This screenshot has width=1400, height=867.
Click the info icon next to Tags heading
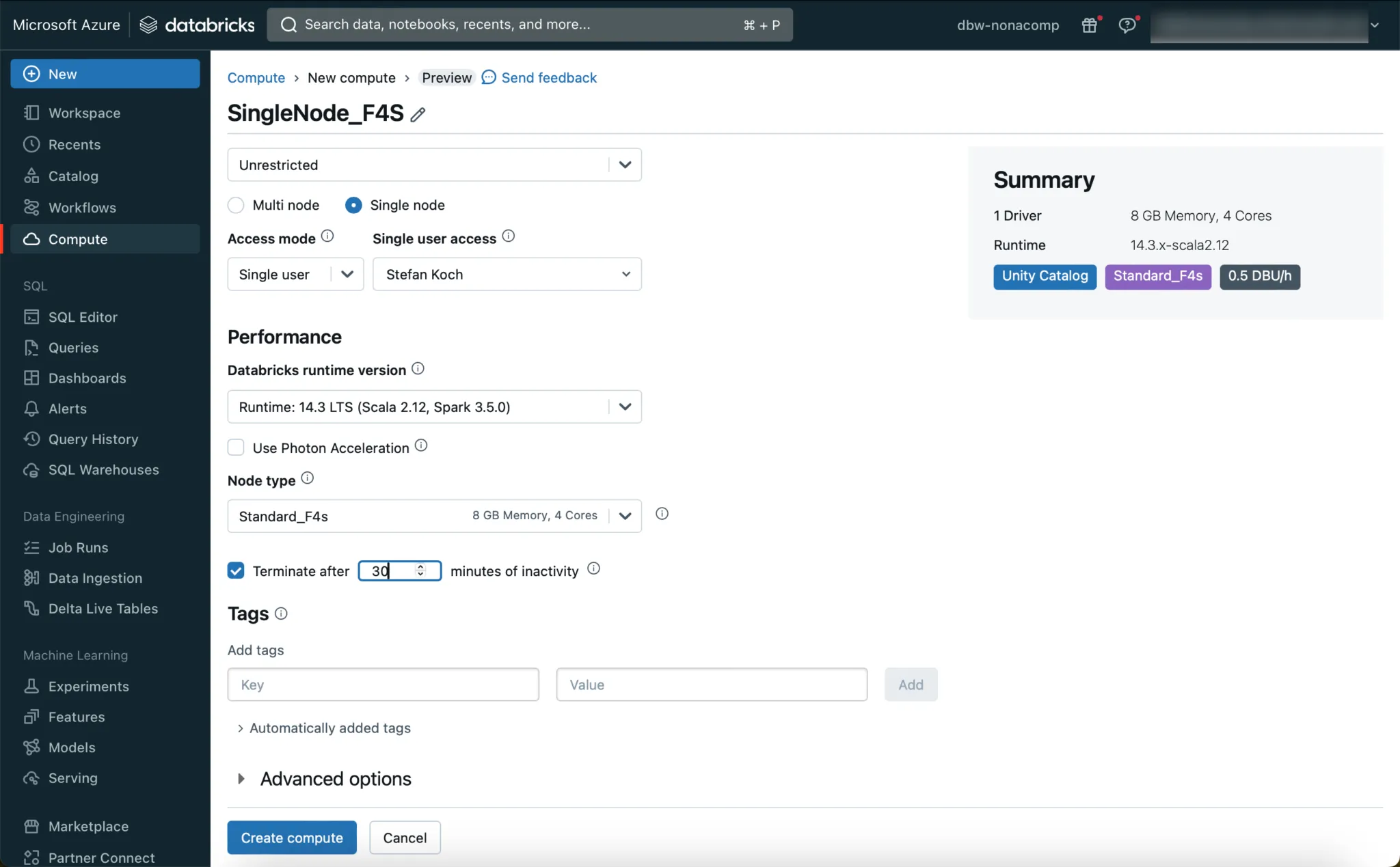pos(281,614)
